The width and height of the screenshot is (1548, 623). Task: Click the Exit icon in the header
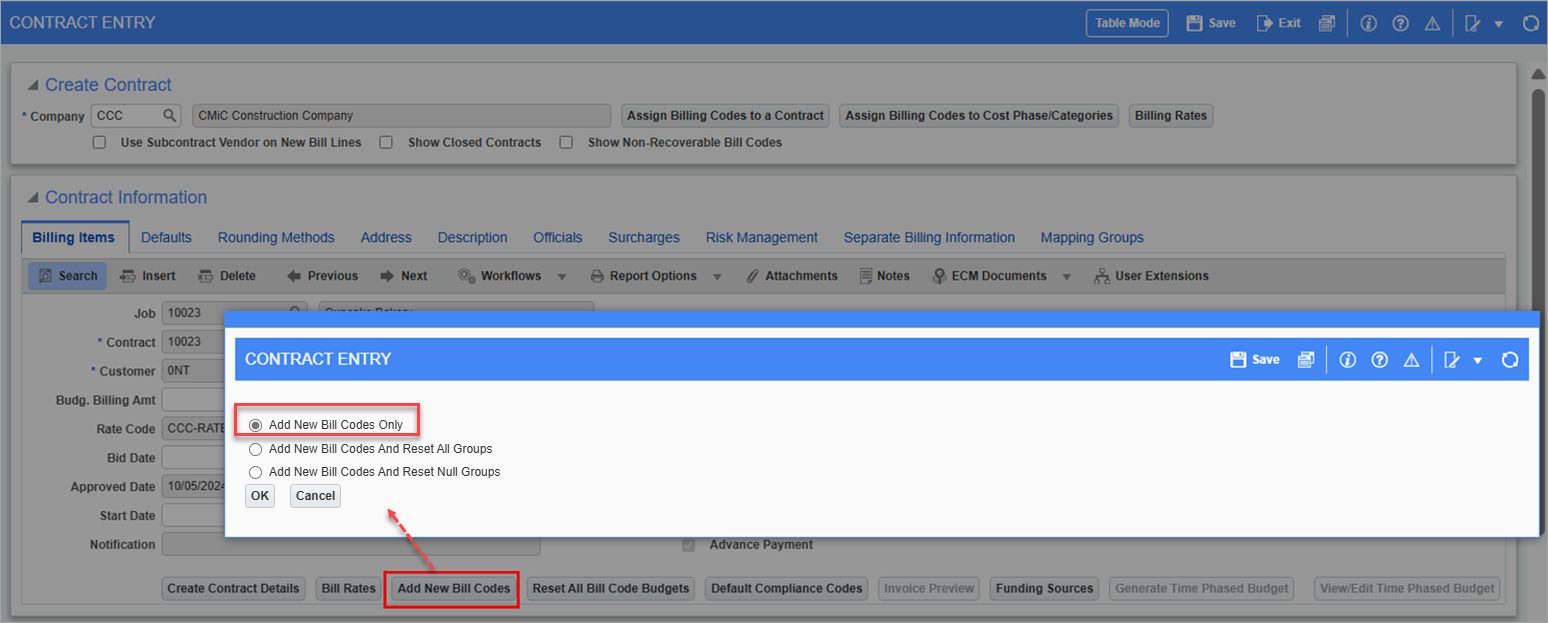pyautogui.click(x=1264, y=23)
